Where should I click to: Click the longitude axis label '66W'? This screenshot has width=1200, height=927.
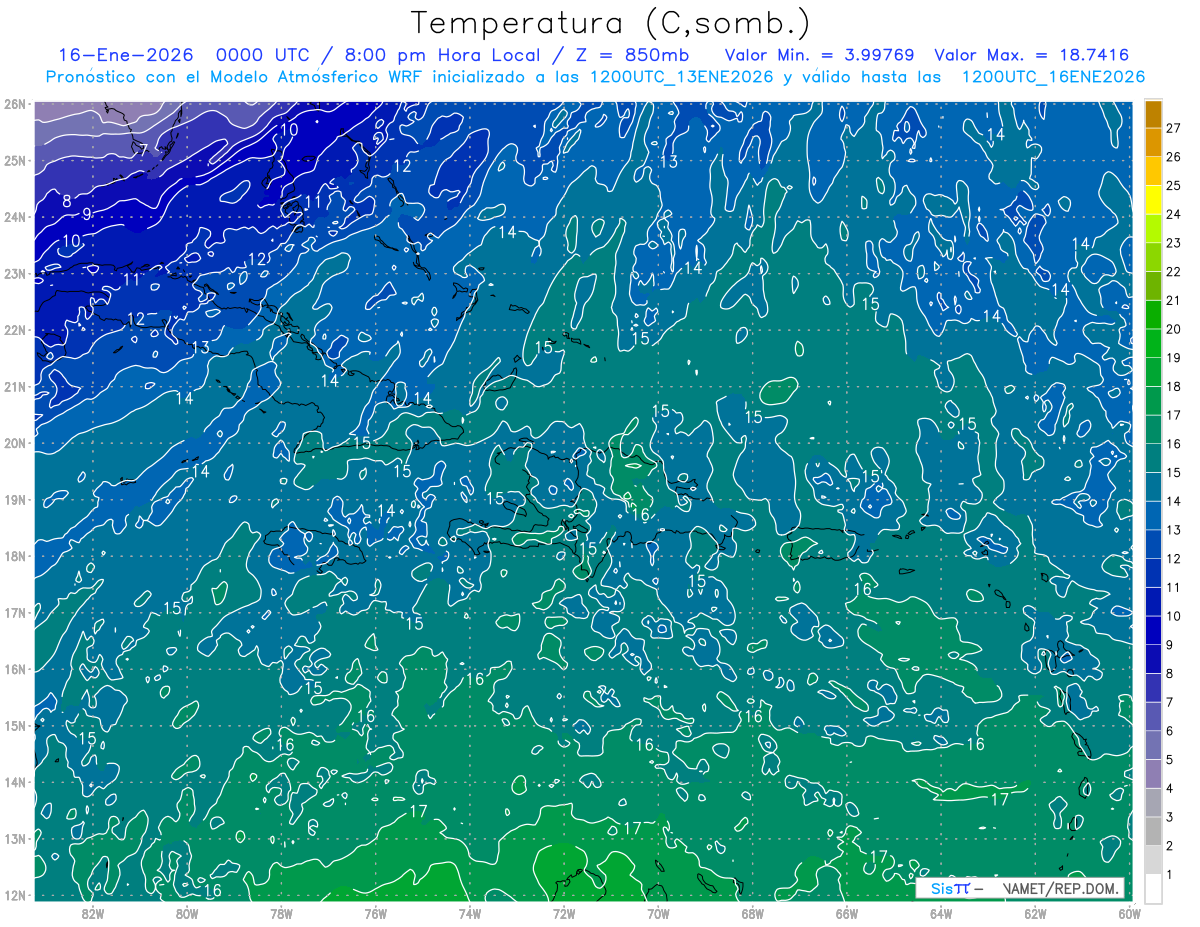[847, 913]
